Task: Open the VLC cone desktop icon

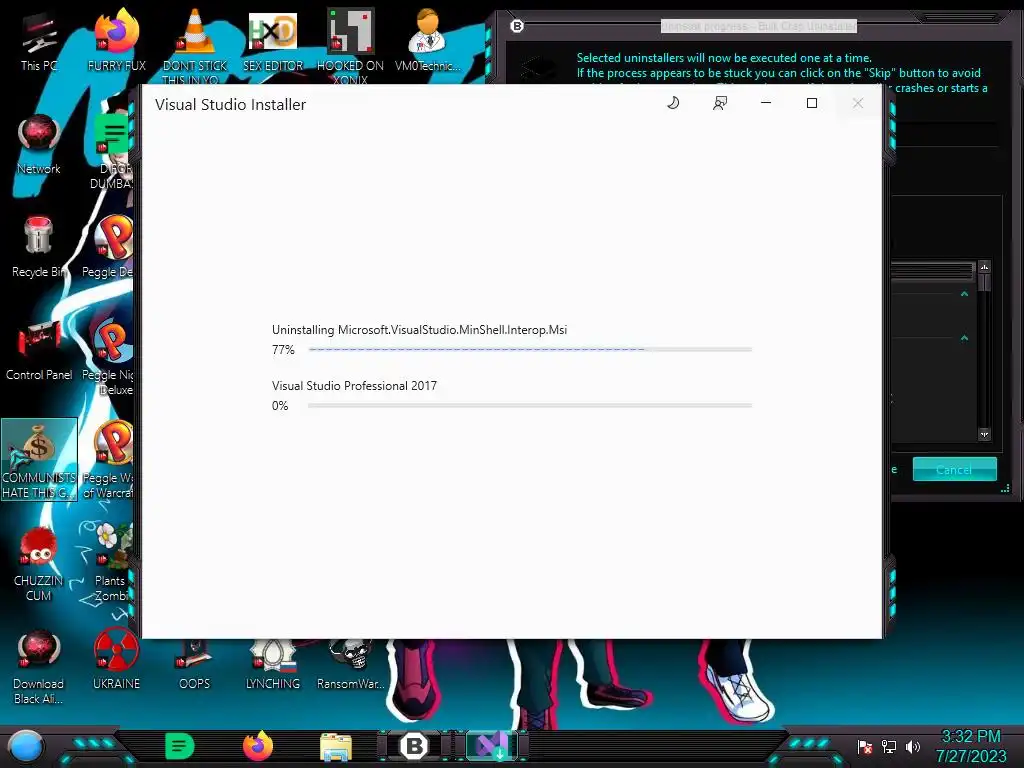Action: pos(195,46)
